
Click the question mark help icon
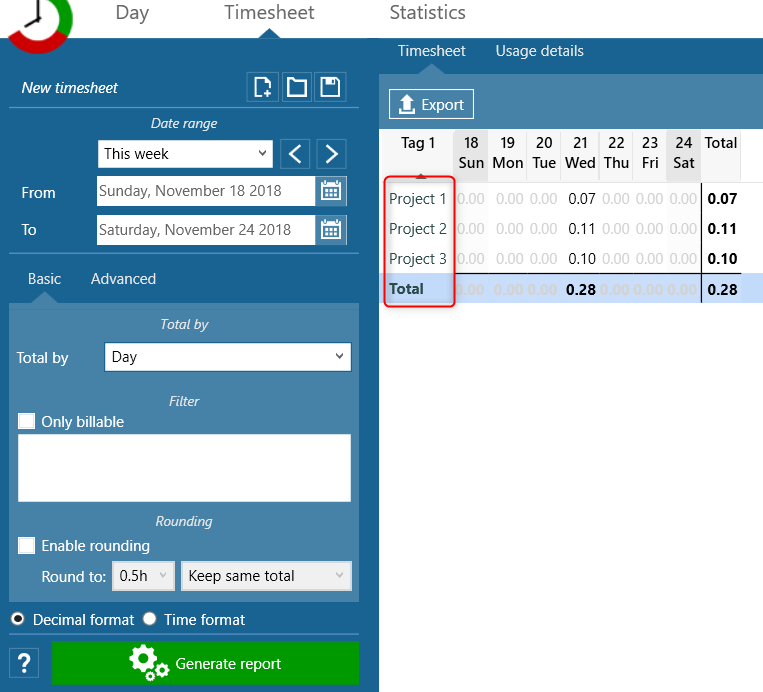click(24, 663)
